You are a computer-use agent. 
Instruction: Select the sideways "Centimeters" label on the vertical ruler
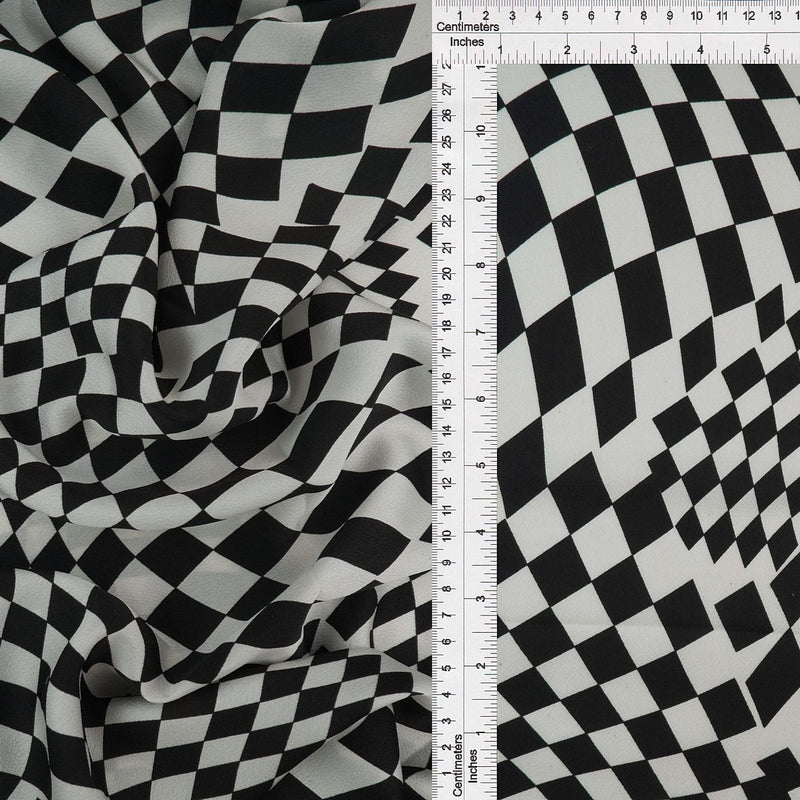[x=457, y=764]
